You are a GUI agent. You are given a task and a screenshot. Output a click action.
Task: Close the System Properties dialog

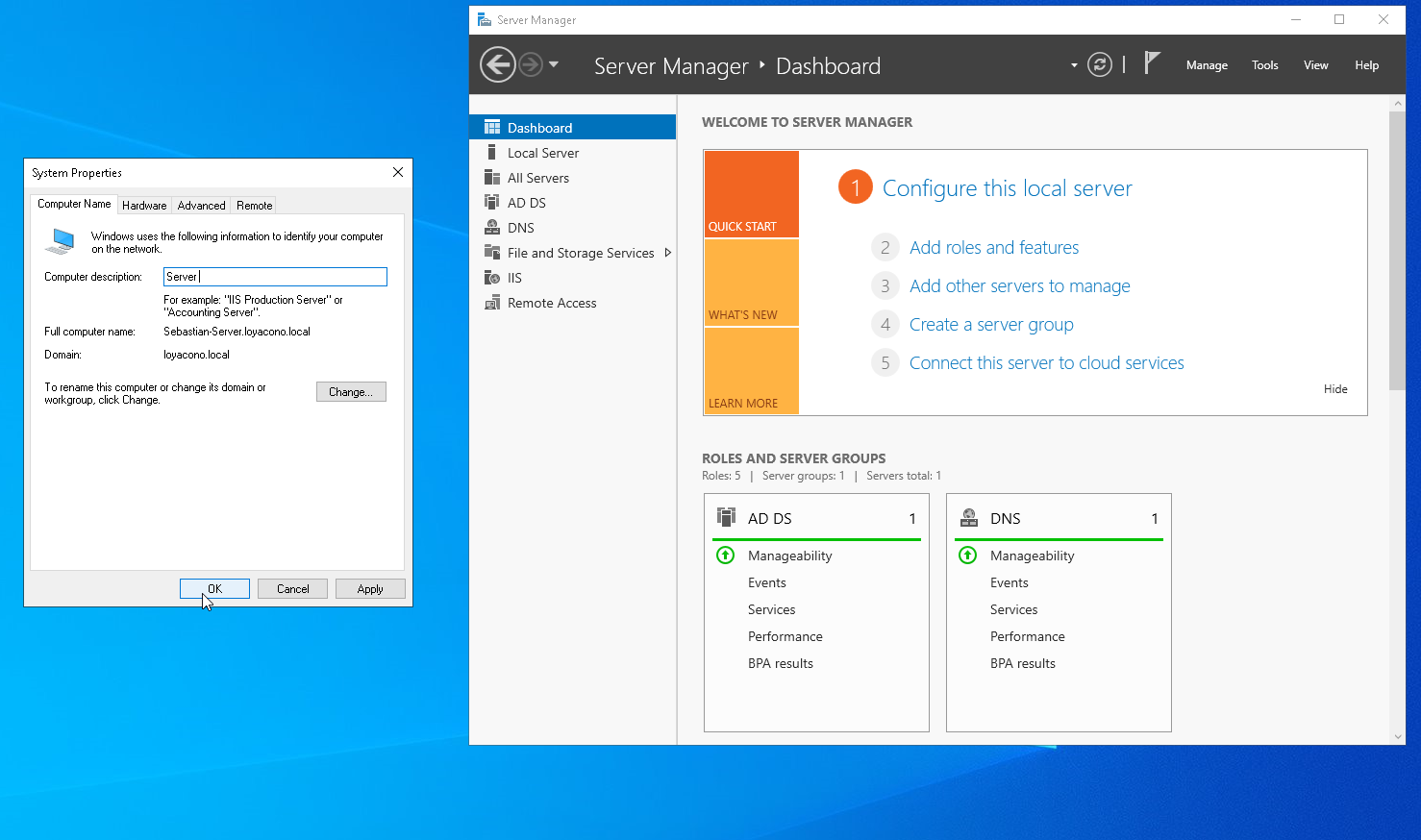coord(398,172)
